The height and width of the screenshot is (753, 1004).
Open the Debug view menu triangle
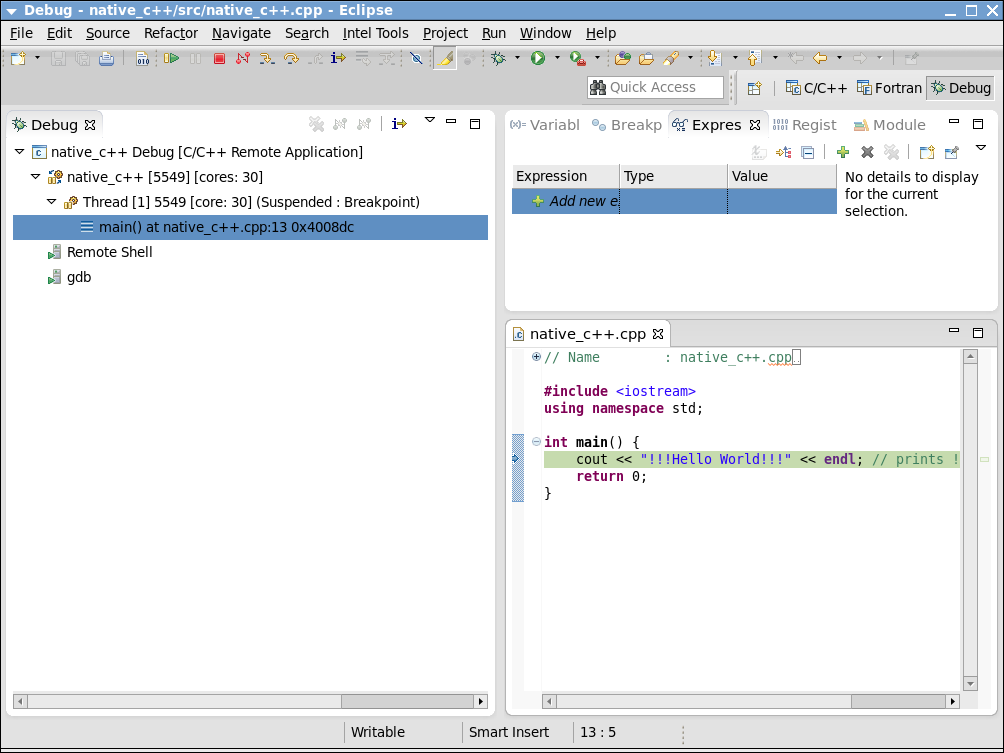[430, 120]
